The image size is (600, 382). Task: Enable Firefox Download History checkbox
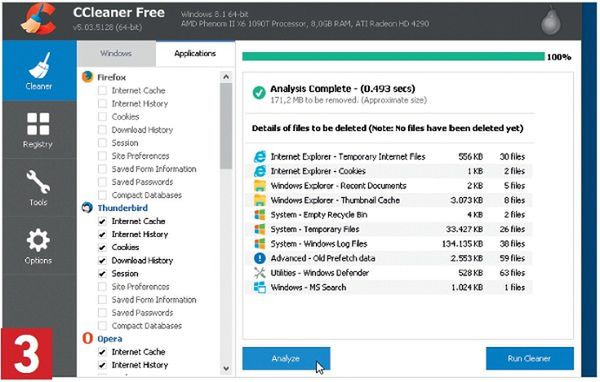102,130
